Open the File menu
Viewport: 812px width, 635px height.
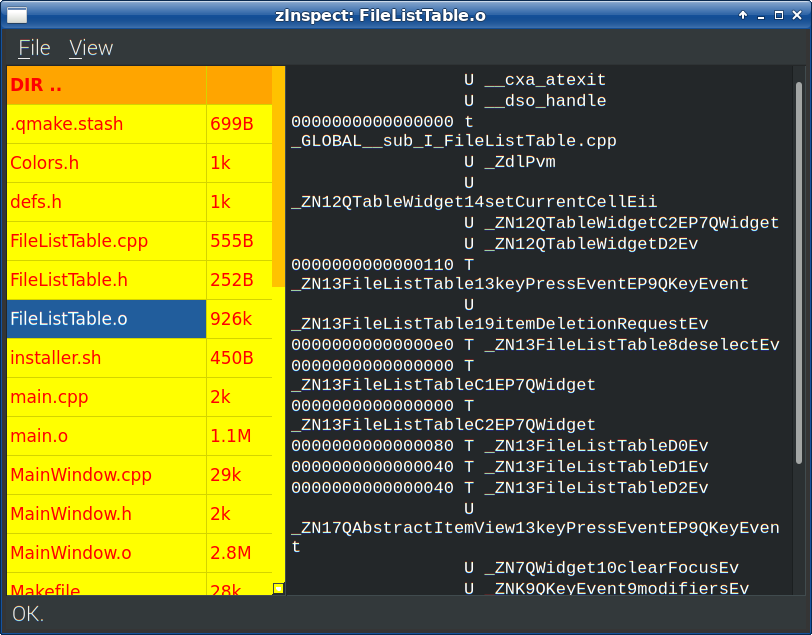tap(34, 48)
